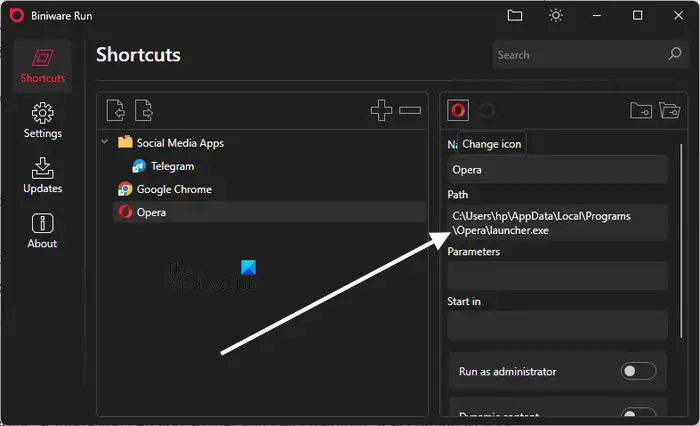
Task: Open the Shortcuts sidebar section
Action: [42, 66]
